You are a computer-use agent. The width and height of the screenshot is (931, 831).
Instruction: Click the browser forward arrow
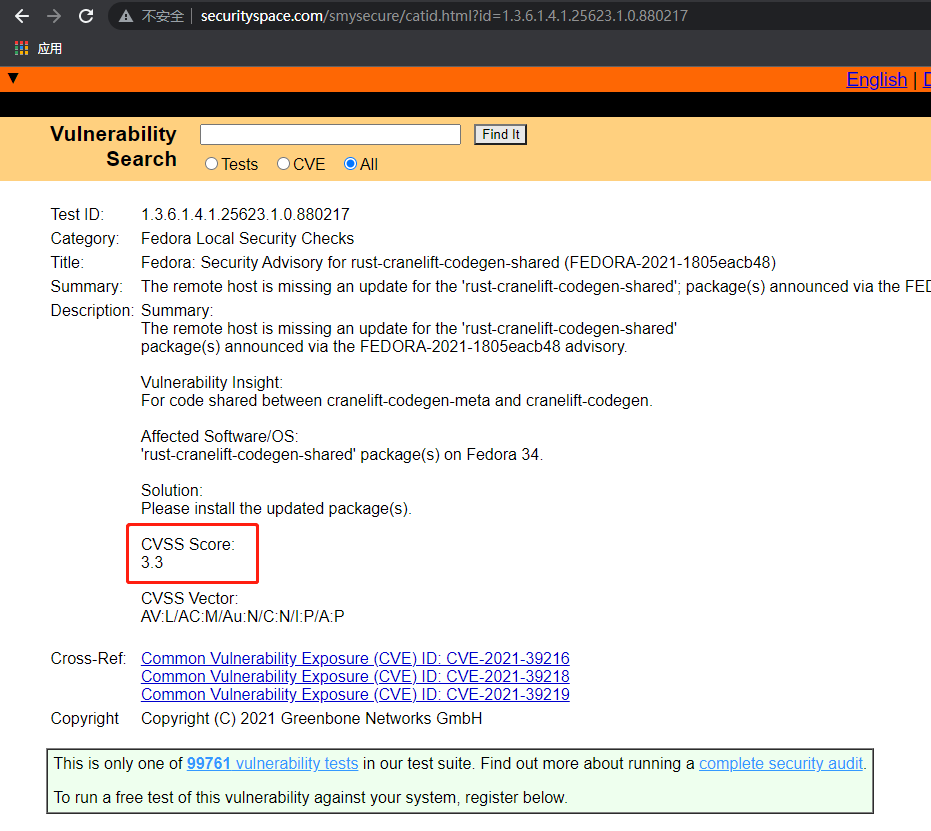click(54, 16)
